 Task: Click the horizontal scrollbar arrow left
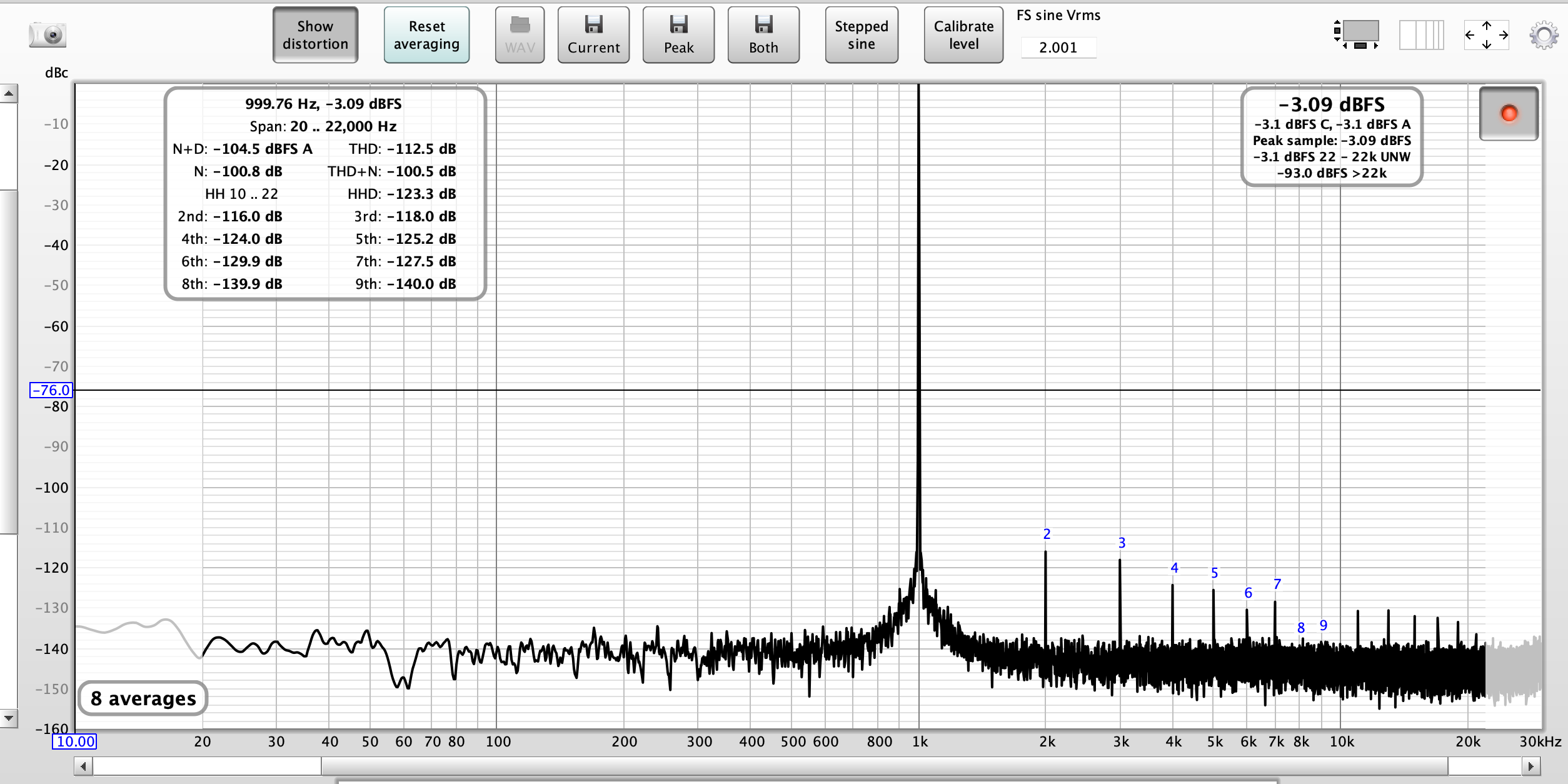(83, 765)
